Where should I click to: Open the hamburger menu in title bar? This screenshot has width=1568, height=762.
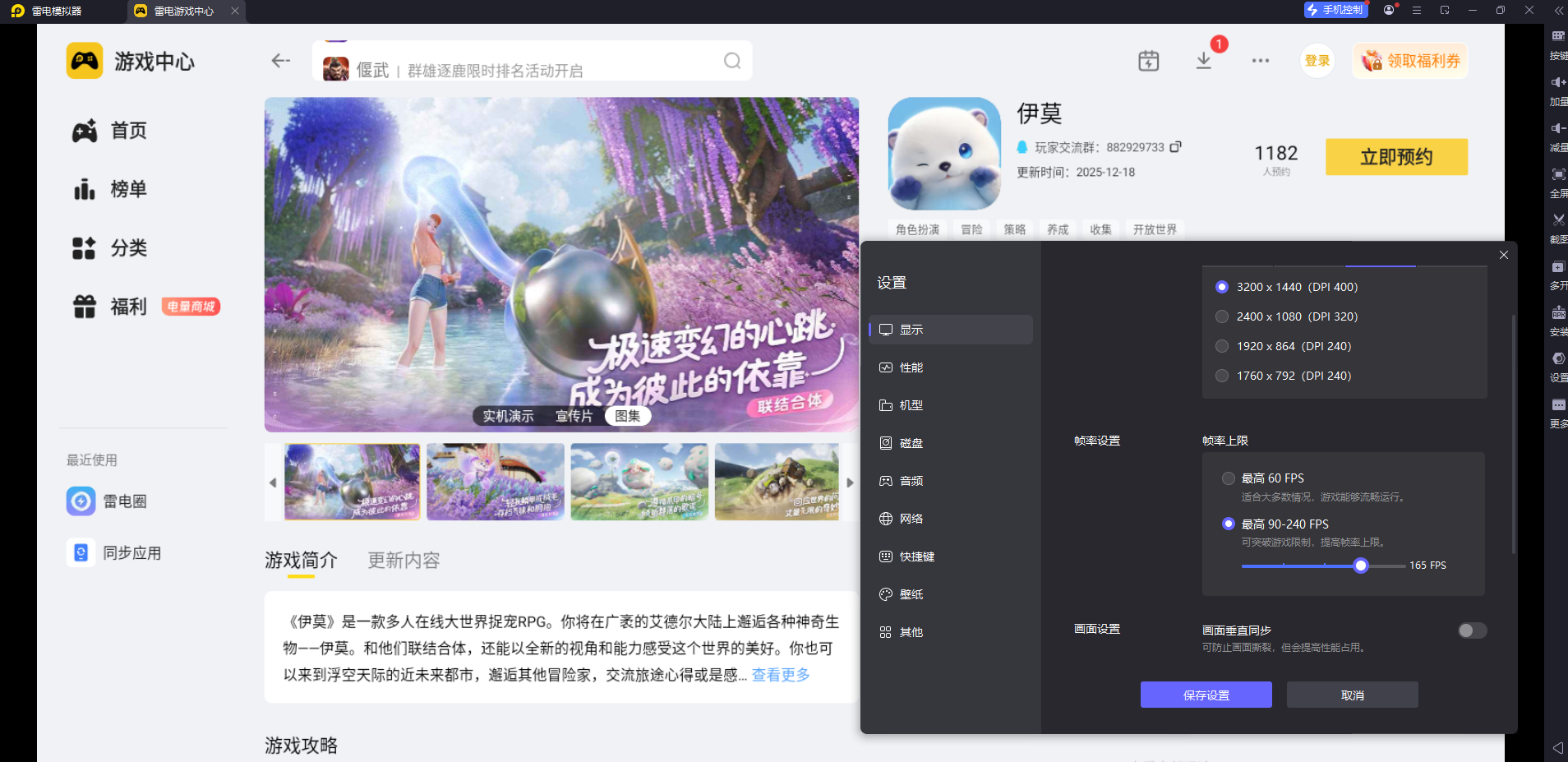1417,10
